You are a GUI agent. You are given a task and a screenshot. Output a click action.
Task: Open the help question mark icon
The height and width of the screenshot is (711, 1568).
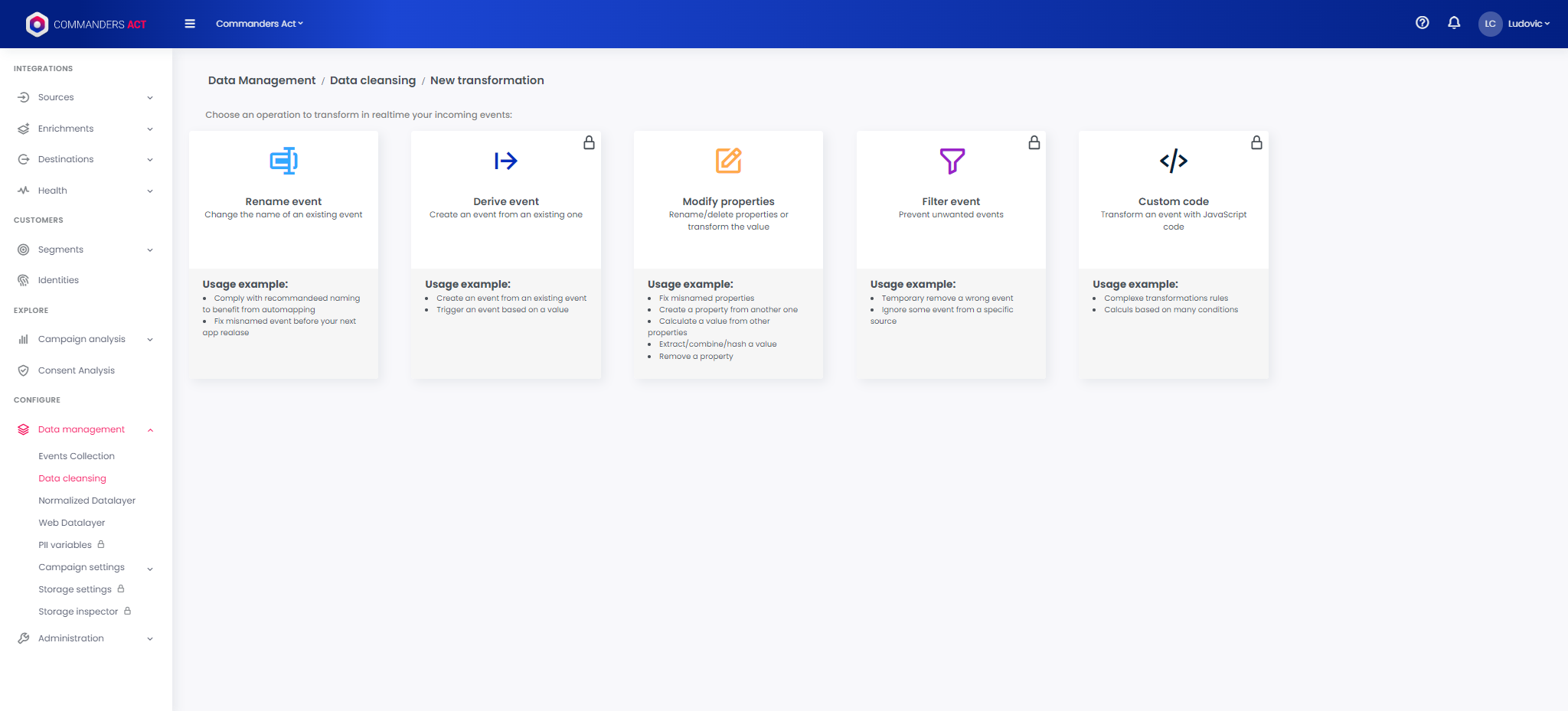1422,23
